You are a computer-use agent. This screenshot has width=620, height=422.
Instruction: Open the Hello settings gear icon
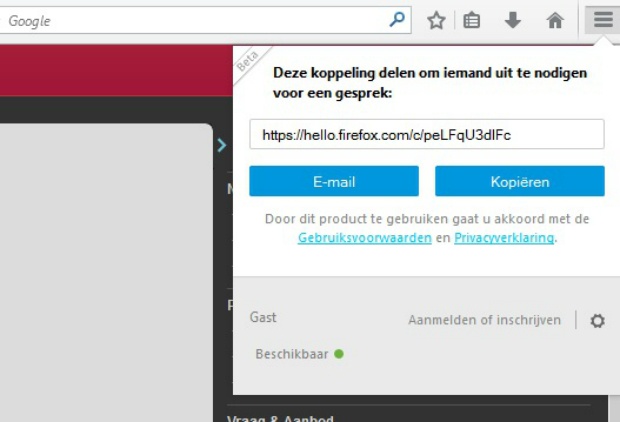(597, 320)
